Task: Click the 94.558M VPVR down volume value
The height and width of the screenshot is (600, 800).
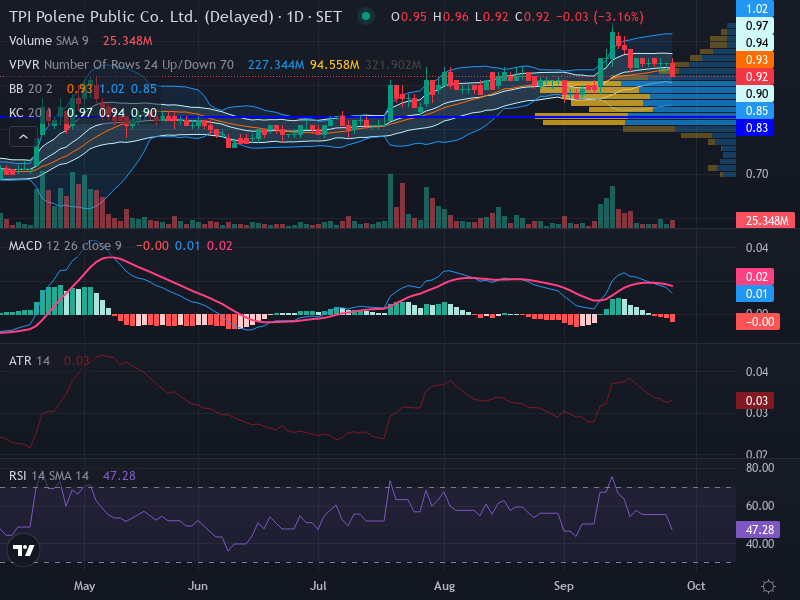Action: point(335,65)
